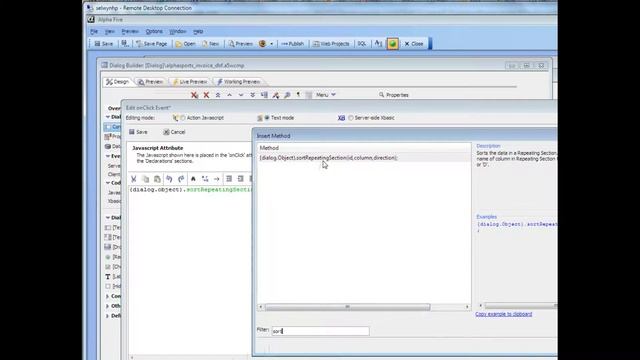Click the Method list scrollbar left arrow

[261, 307]
